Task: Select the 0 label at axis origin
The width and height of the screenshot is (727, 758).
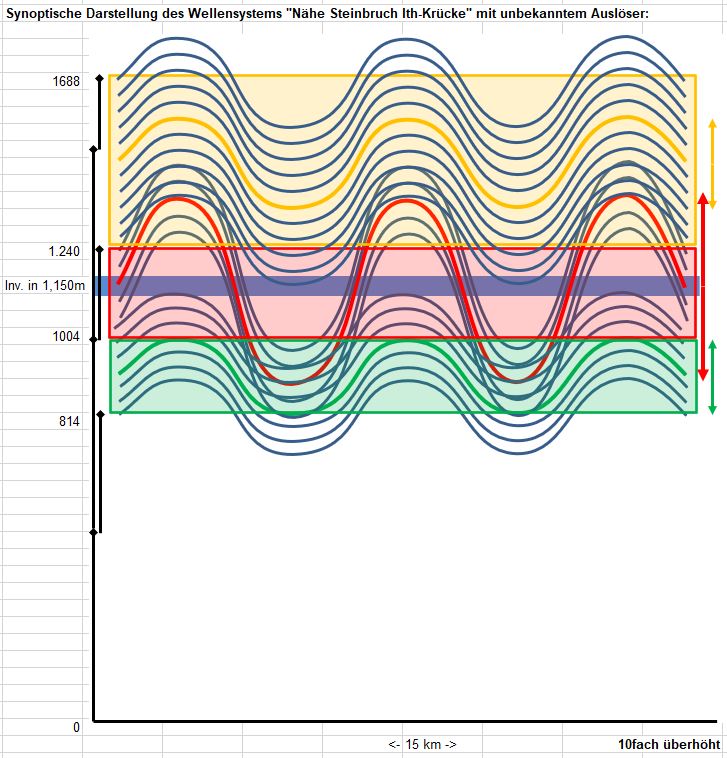Action: click(x=76, y=727)
